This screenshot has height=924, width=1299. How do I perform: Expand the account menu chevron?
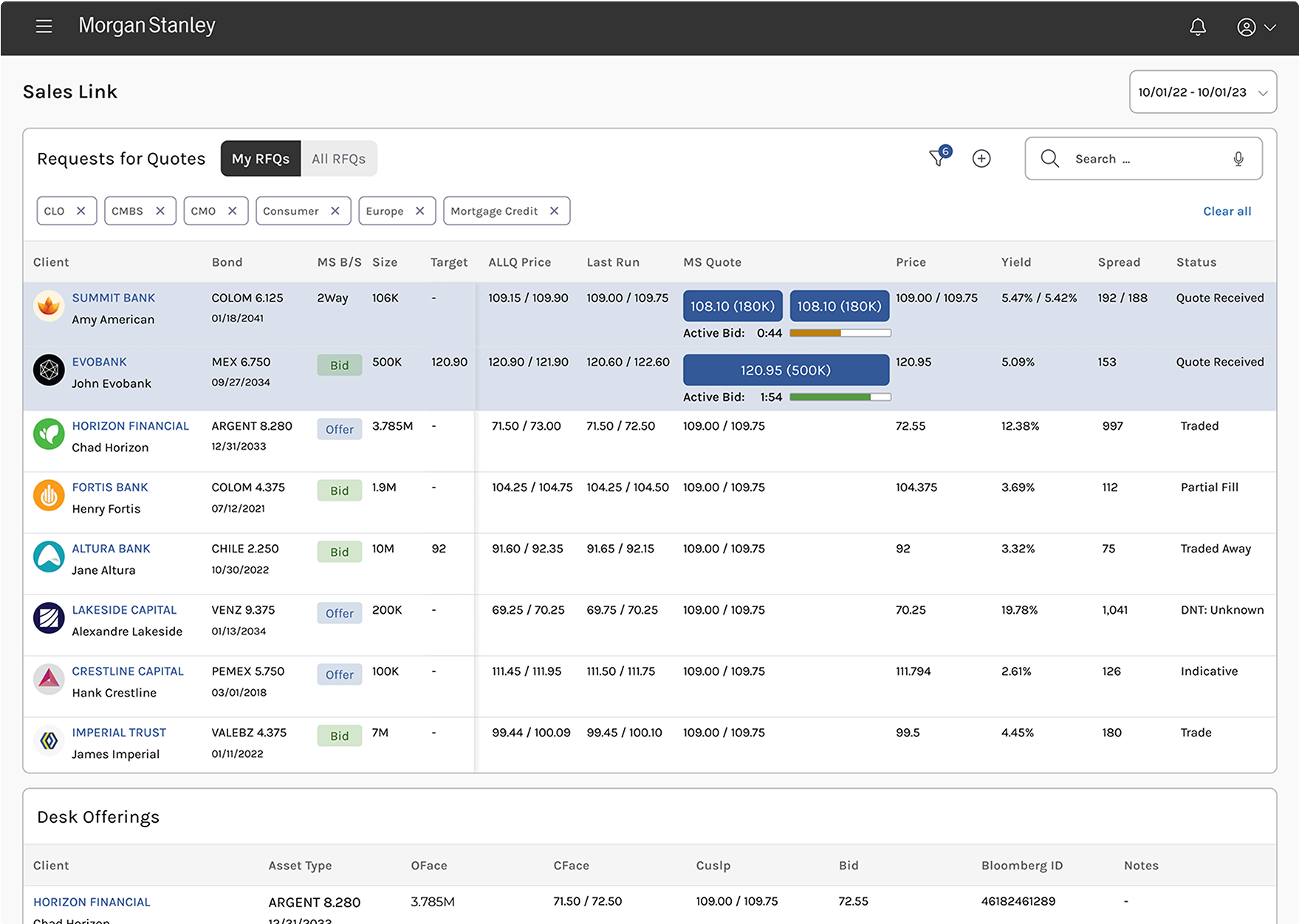tap(1270, 27)
